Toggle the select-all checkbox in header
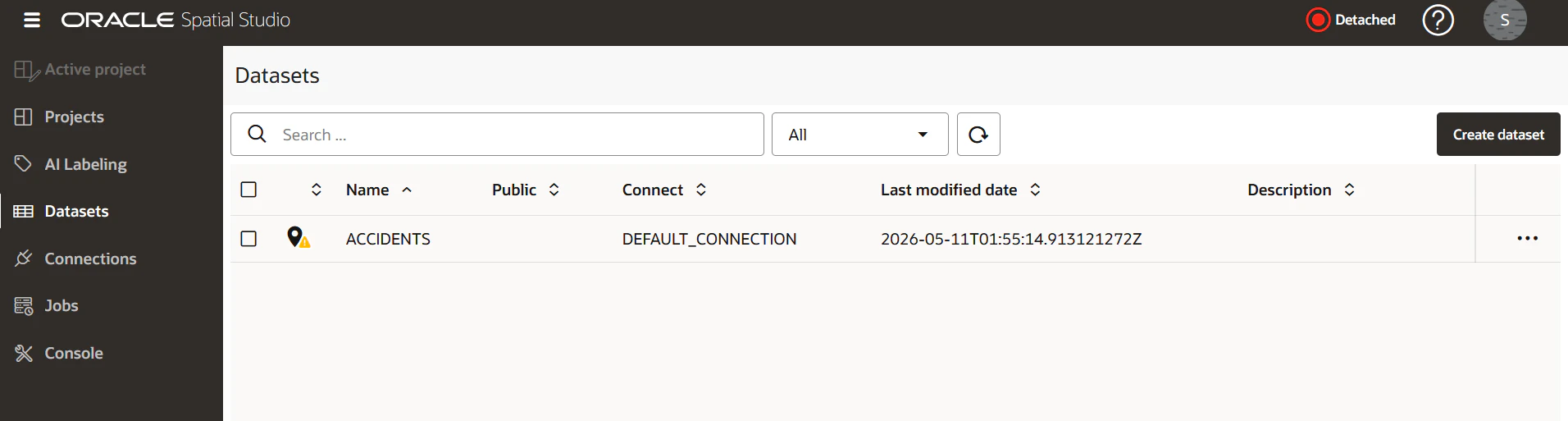The height and width of the screenshot is (421, 1568). 248,190
